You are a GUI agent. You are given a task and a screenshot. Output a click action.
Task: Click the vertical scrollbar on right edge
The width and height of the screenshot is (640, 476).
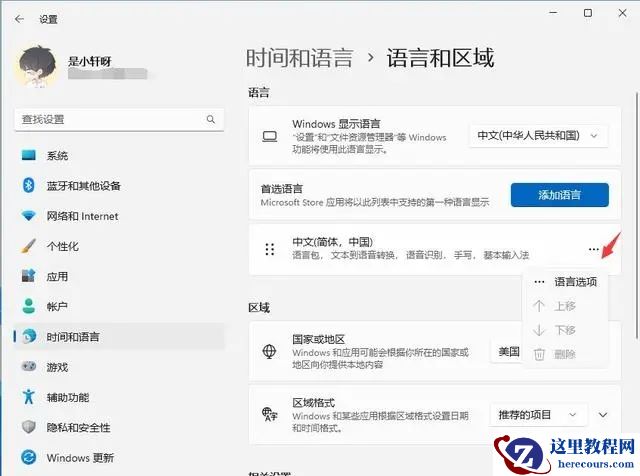pos(637,216)
